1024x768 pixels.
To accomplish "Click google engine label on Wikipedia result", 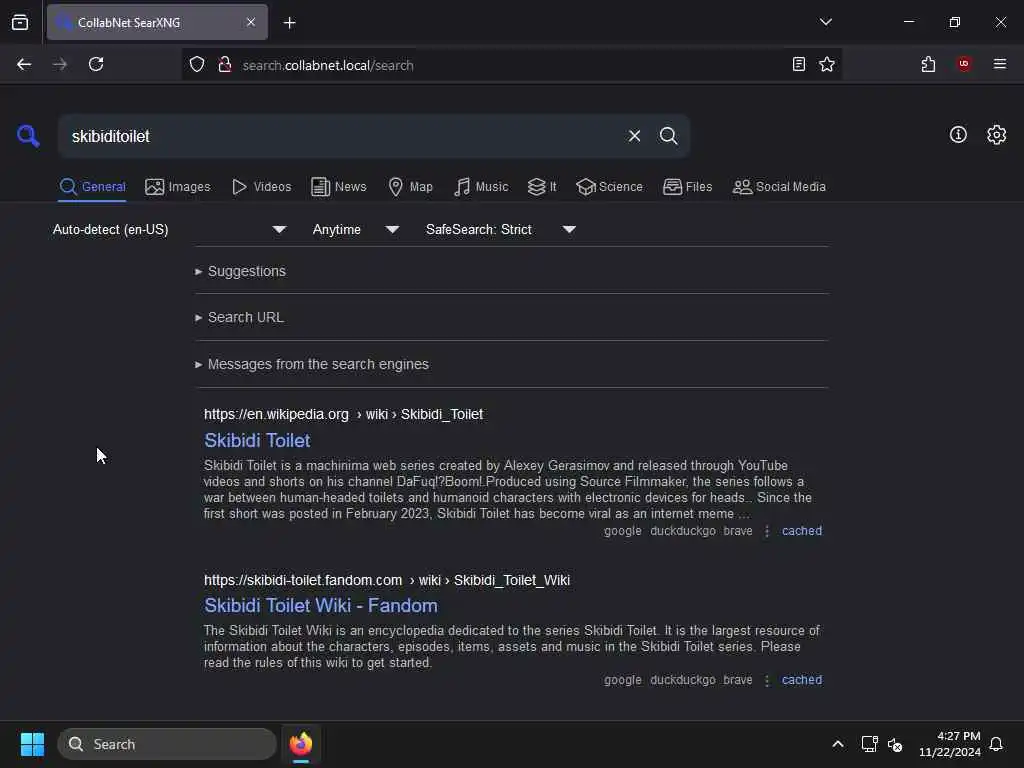I will [622, 531].
